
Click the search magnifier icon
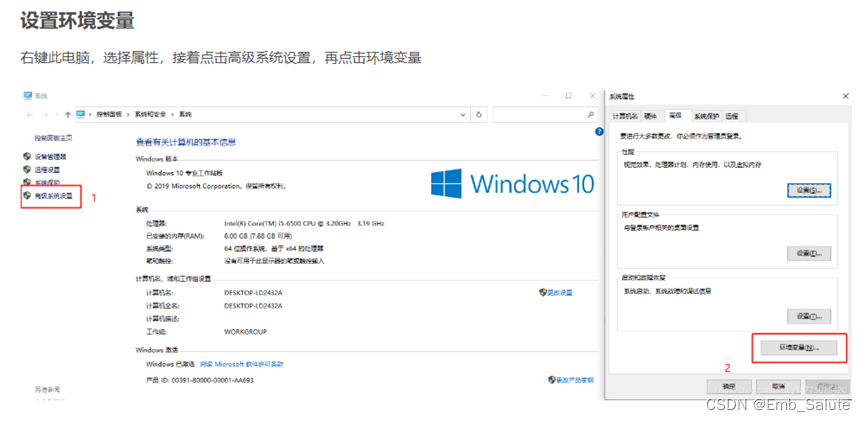click(590, 114)
